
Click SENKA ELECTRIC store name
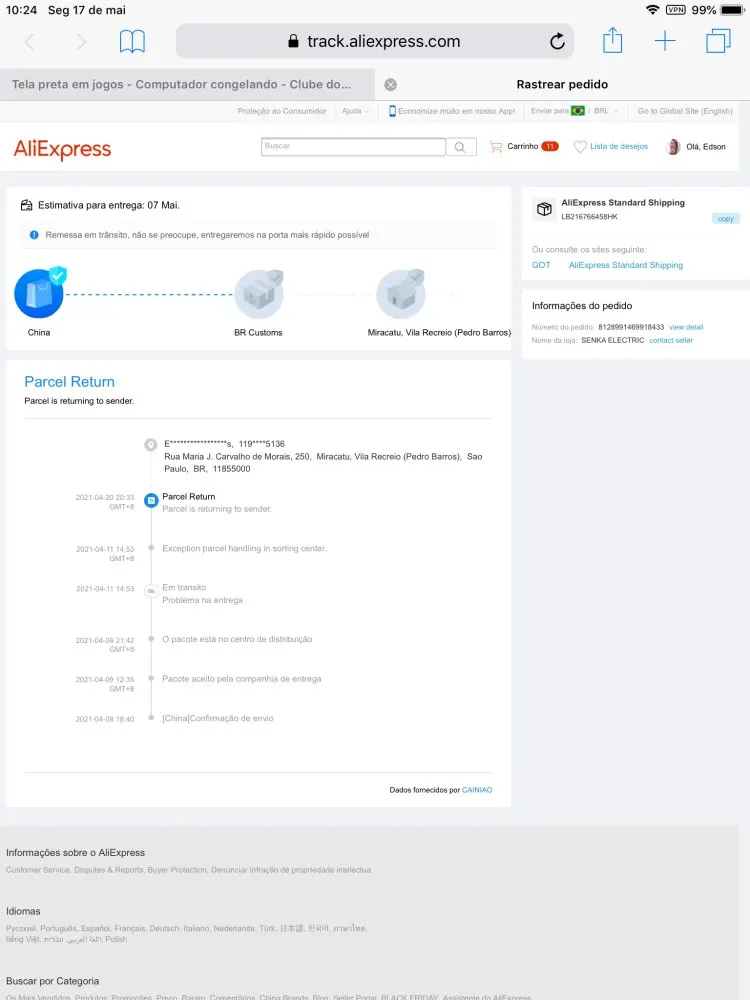pyautogui.click(x=612, y=341)
